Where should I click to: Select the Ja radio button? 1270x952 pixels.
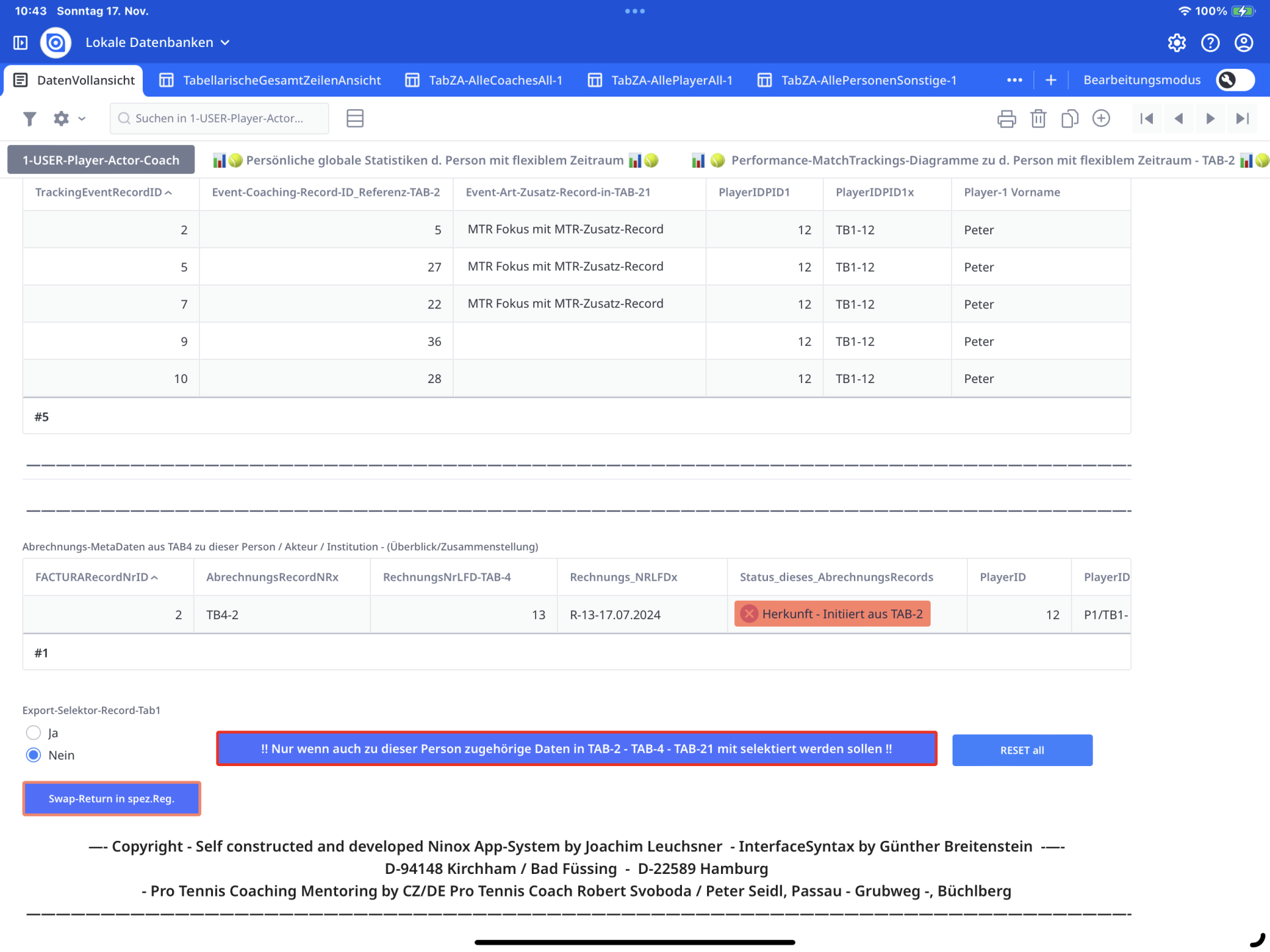[34, 732]
